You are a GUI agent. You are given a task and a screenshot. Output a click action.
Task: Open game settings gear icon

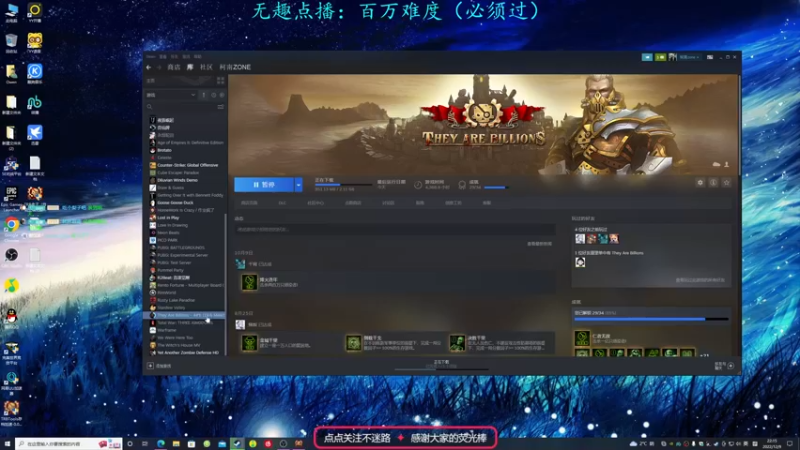(x=700, y=183)
